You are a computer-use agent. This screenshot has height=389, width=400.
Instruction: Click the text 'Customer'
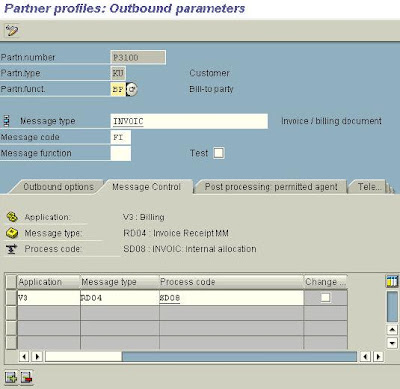pos(209,73)
